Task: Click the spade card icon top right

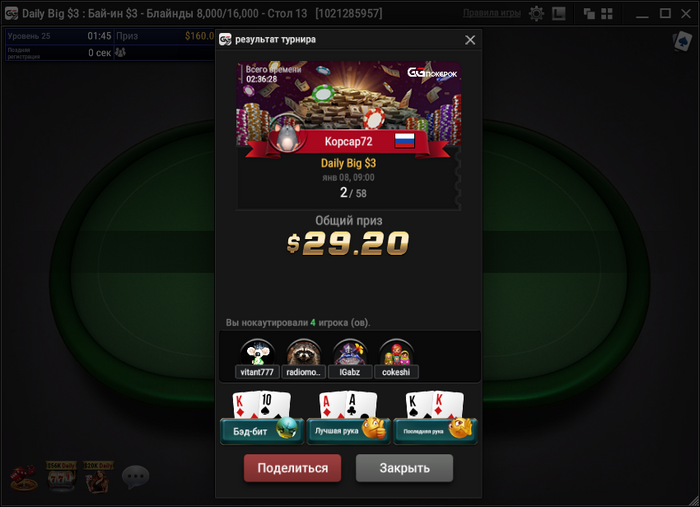Action: coord(682,42)
